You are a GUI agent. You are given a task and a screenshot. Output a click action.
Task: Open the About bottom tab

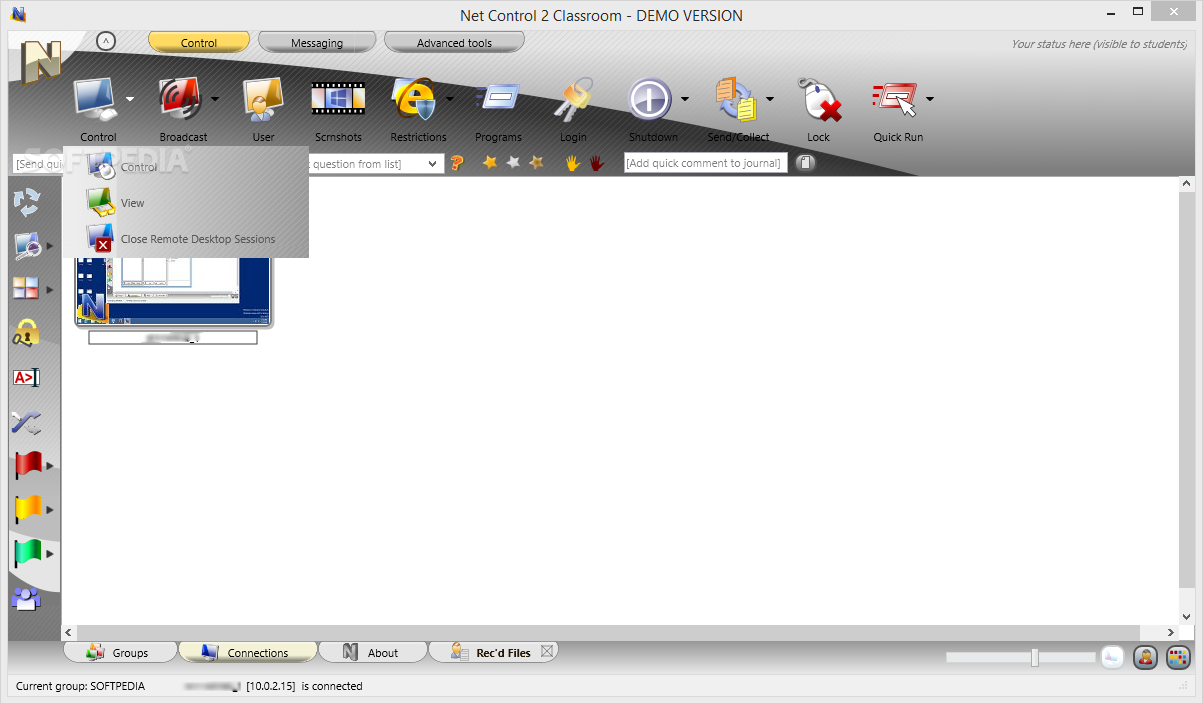372,652
